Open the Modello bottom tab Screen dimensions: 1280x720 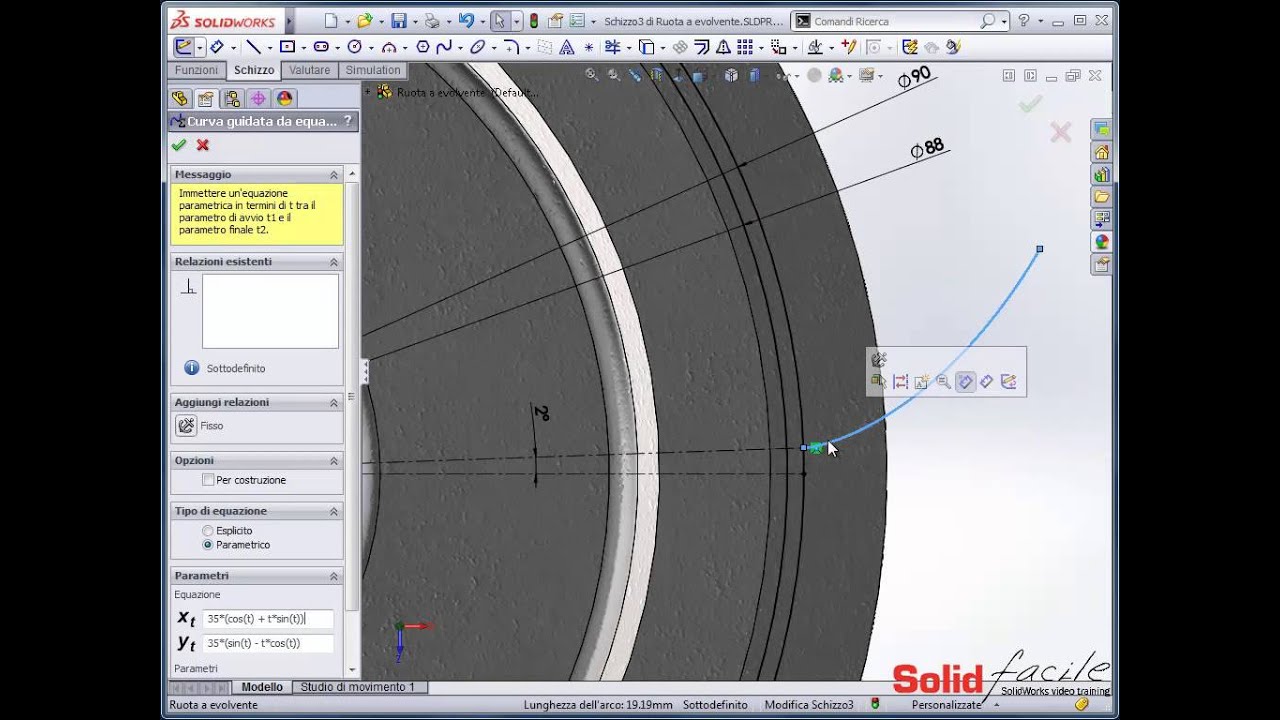[262, 687]
